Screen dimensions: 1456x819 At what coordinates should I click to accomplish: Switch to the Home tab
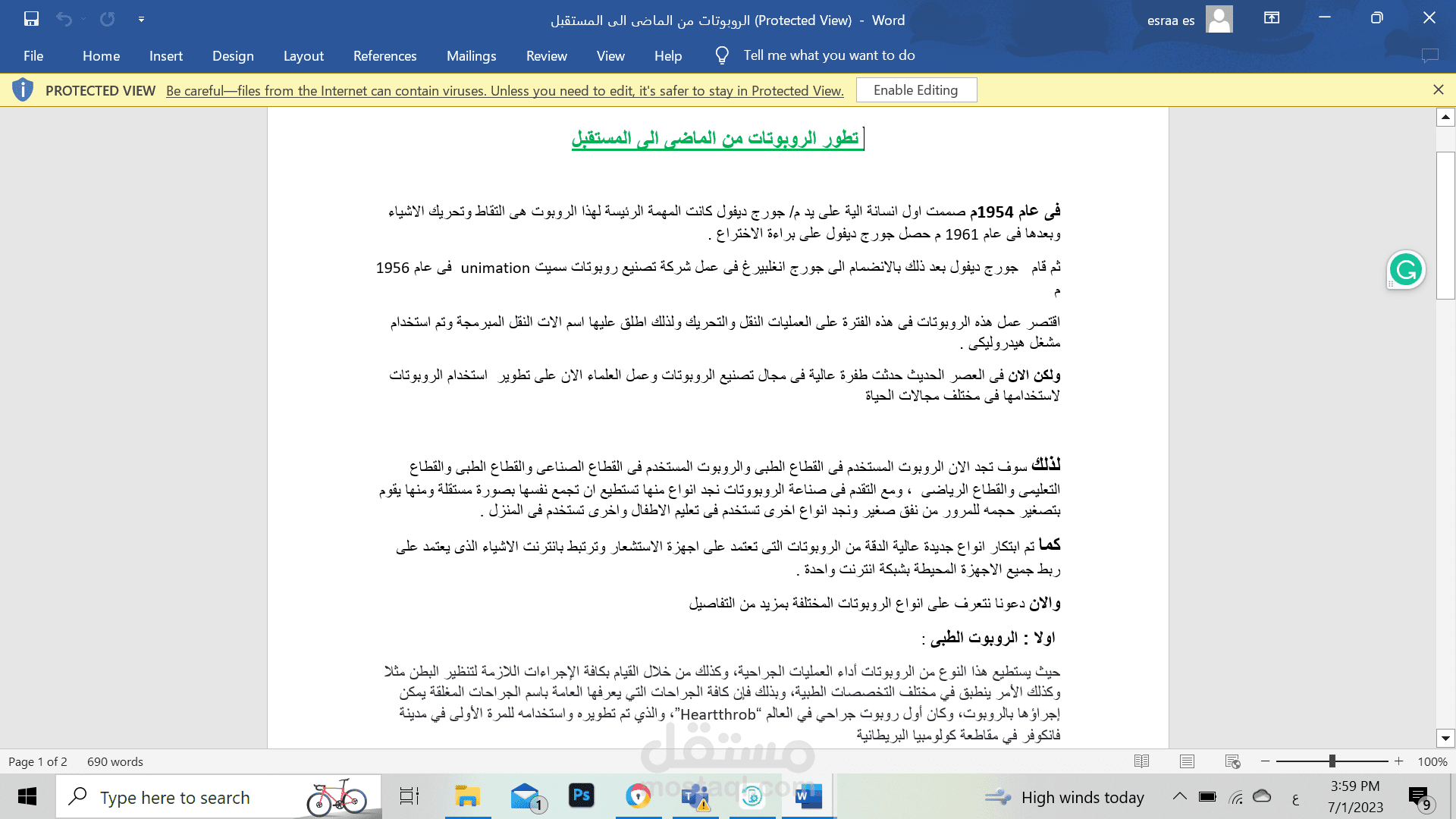coord(101,55)
